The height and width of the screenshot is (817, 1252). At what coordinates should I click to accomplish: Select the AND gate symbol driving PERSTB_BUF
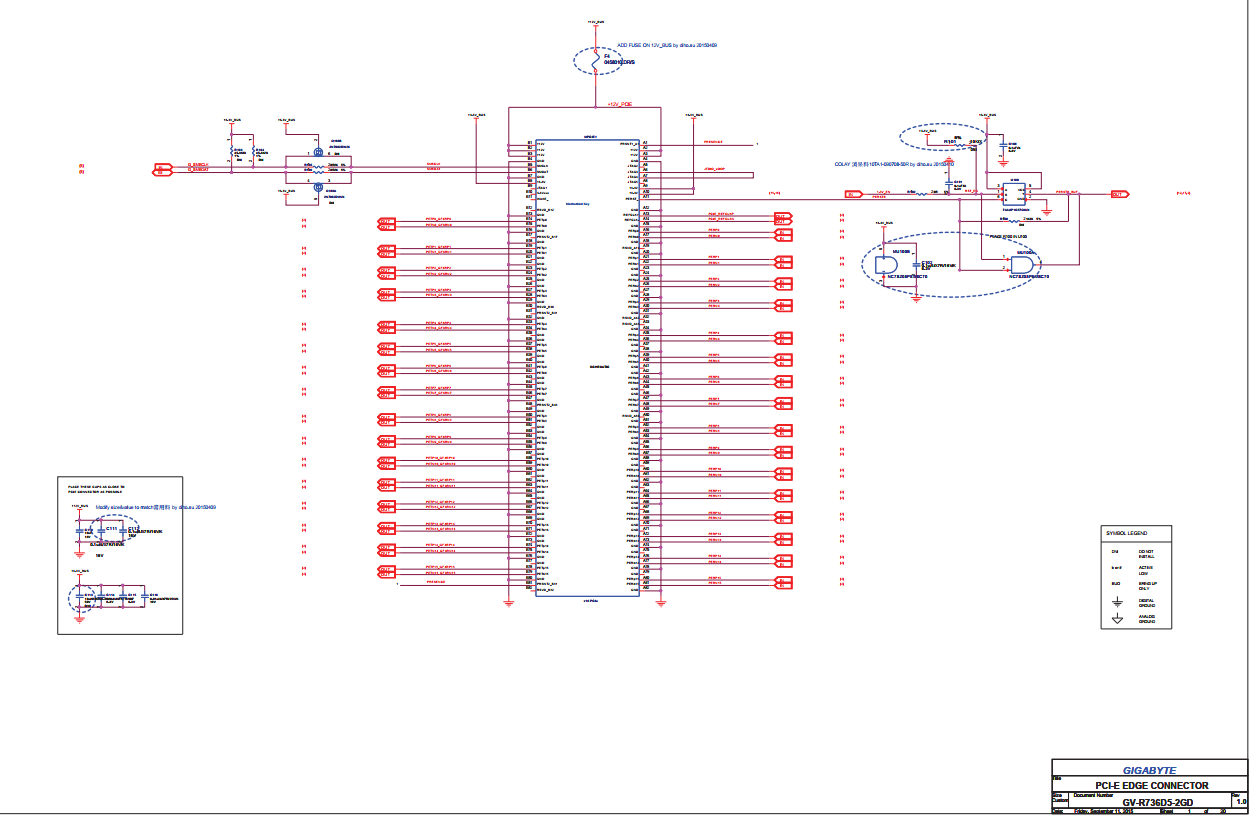[1024, 264]
